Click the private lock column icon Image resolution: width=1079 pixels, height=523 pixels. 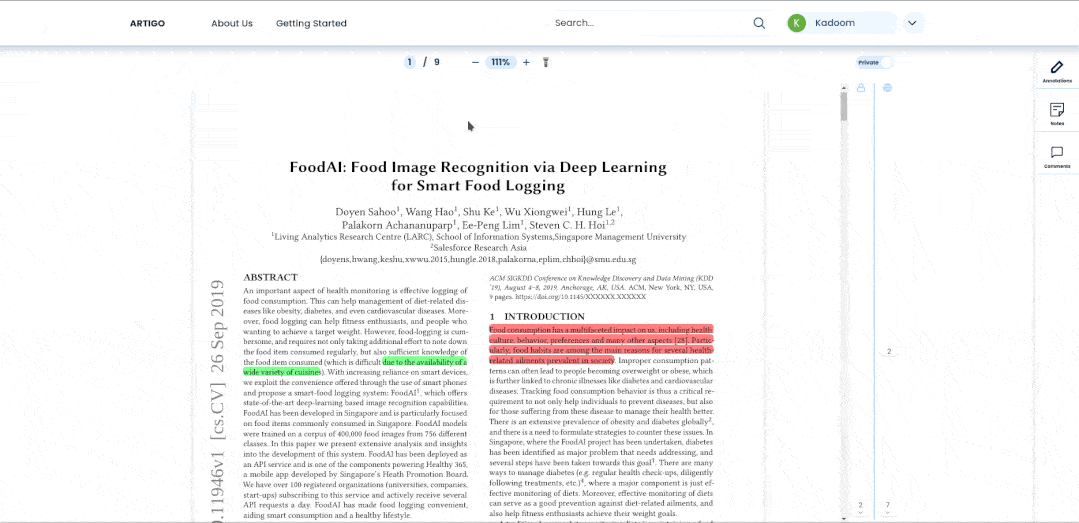(x=860, y=88)
